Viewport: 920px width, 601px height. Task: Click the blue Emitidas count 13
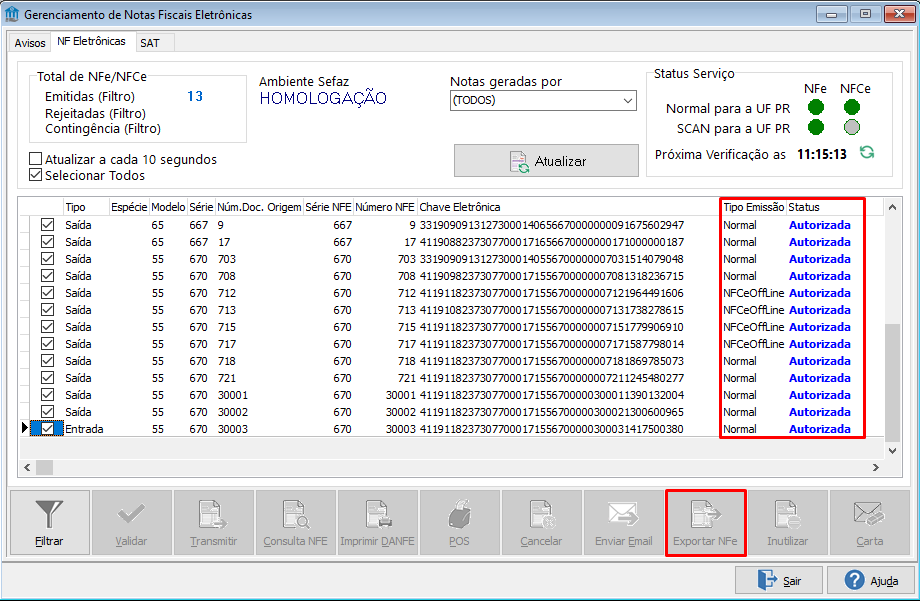pyautogui.click(x=195, y=96)
